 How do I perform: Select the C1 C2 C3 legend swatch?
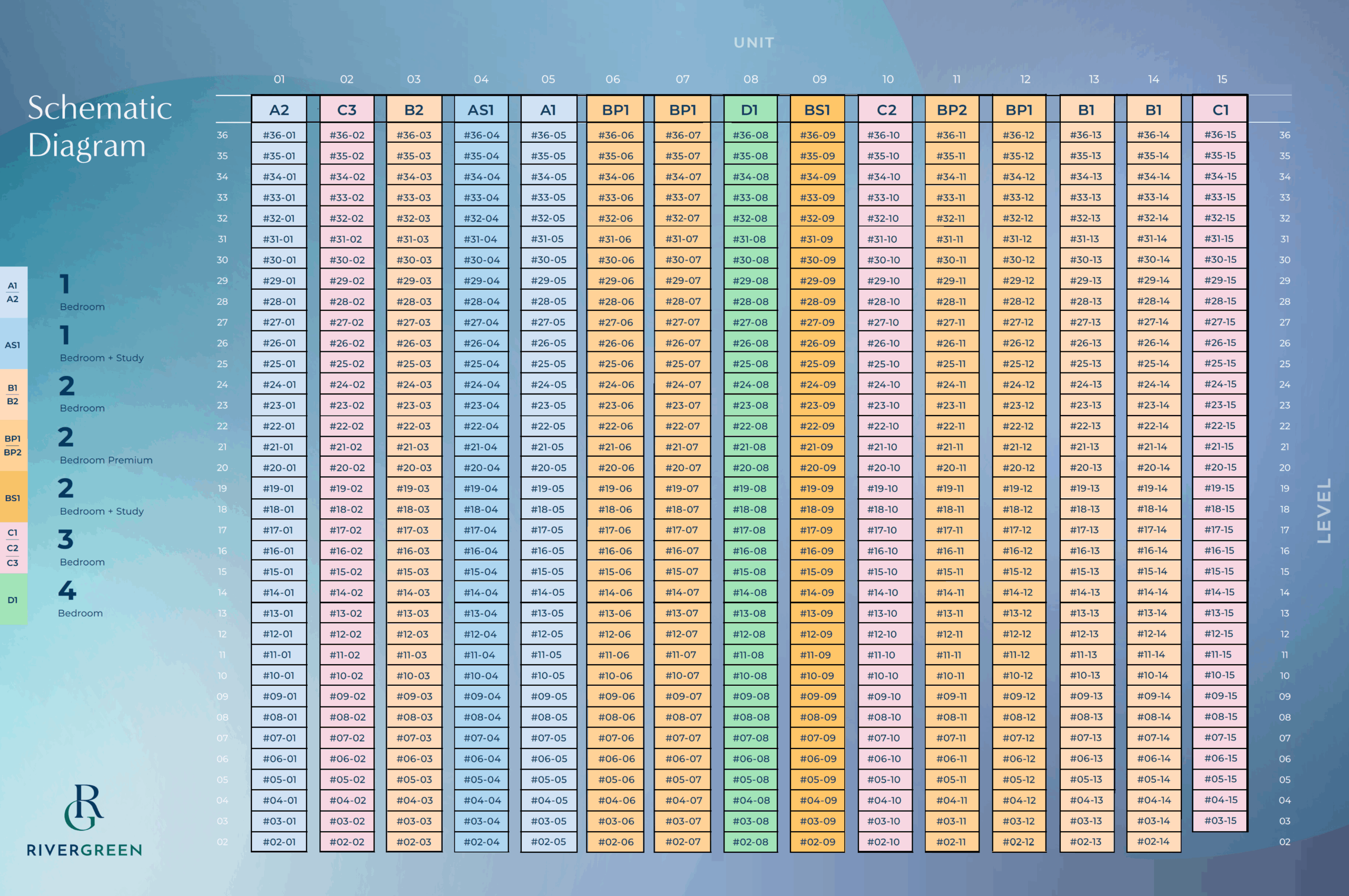[x=13, y=547]
